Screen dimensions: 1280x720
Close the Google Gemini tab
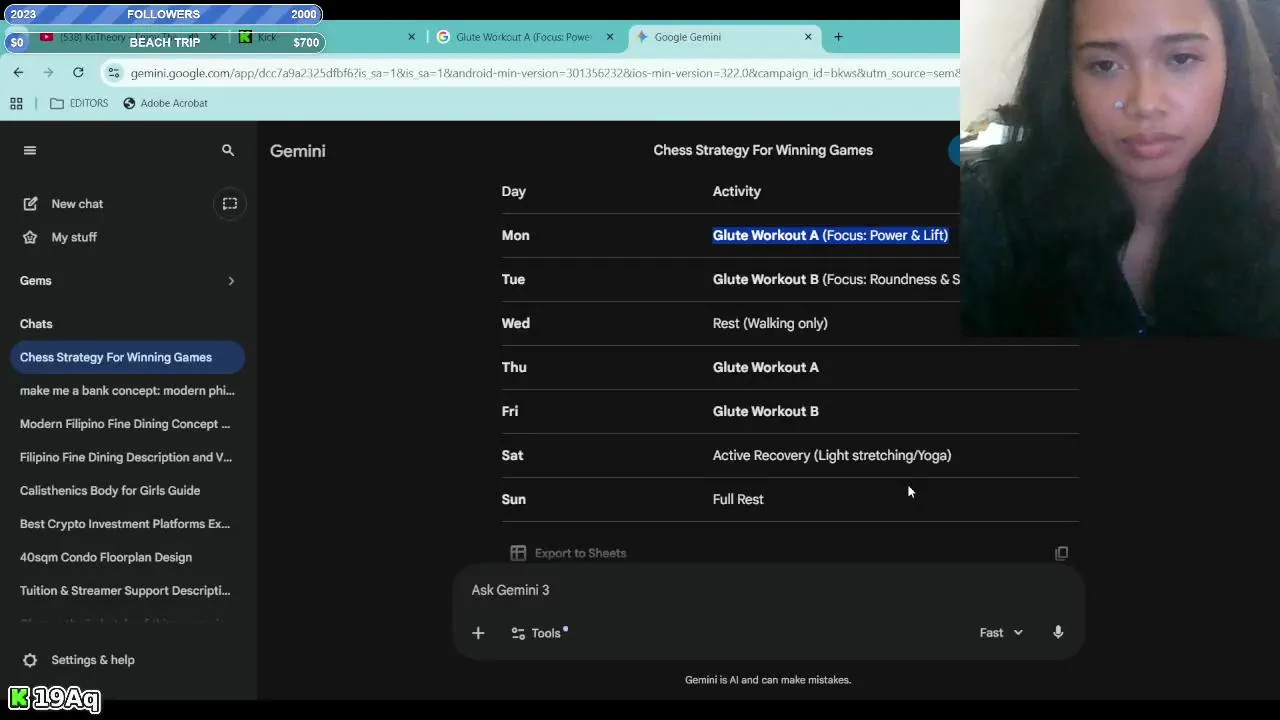click(808, 37)
